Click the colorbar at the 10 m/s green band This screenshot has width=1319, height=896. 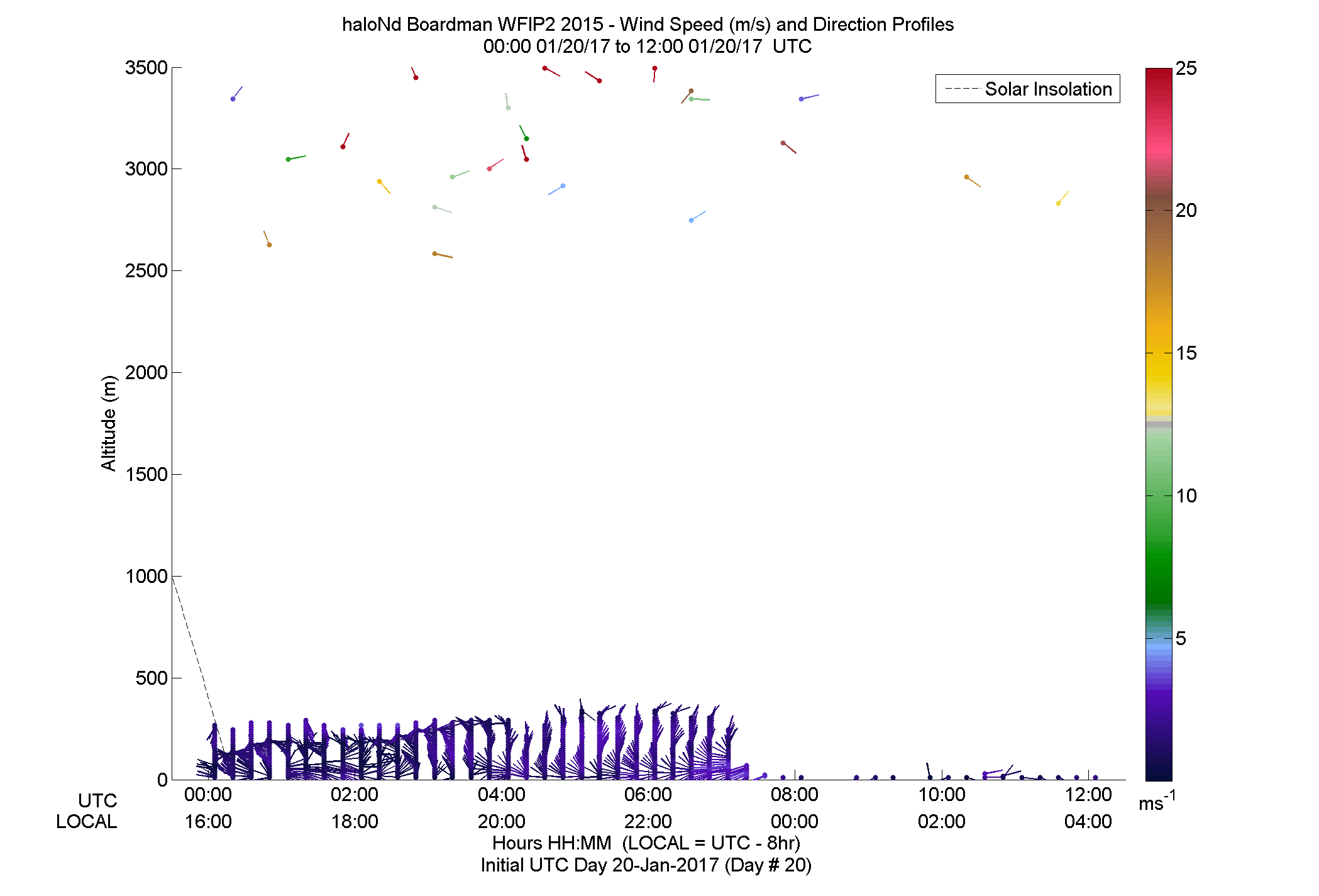pos(1159,495)
